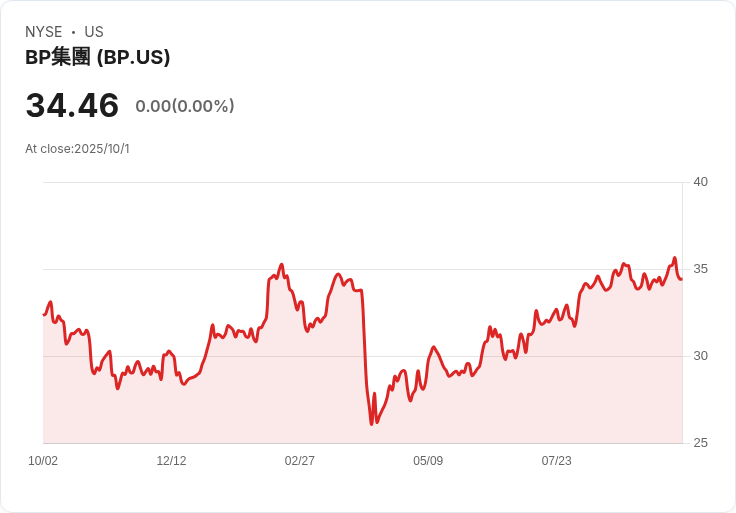The image size is (736, 513).
Task: Select the 25 price axis label
Action: (700, 443)
